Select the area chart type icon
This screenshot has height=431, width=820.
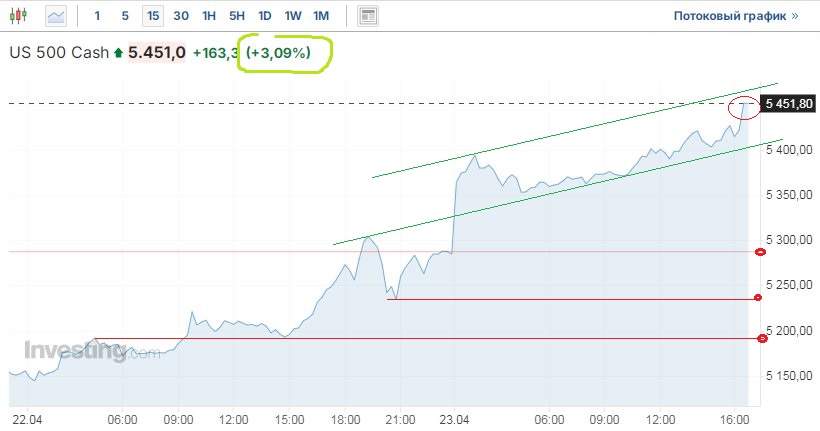[x=56, y=16]
